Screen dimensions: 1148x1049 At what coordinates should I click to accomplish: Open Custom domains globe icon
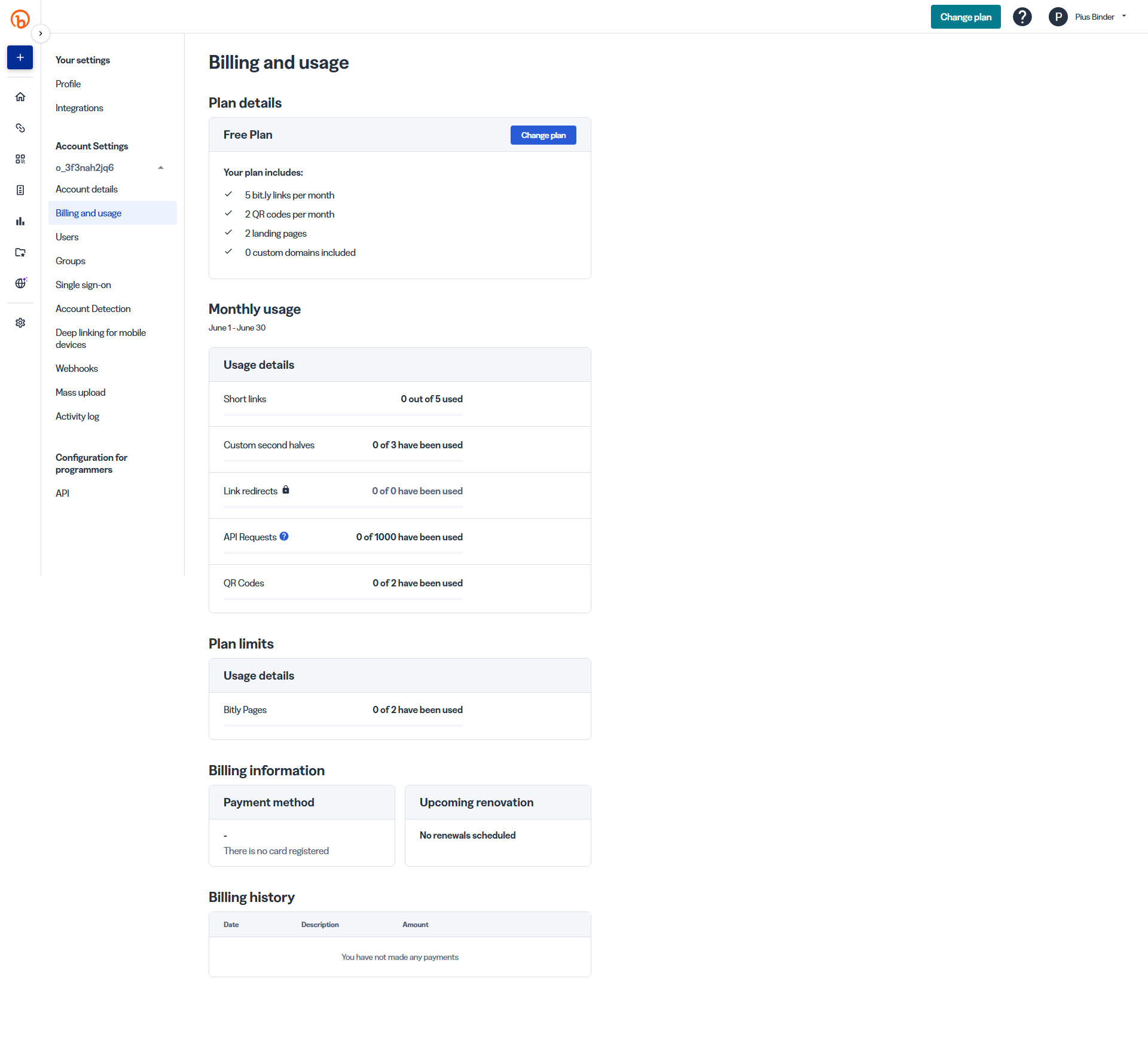[x=20, y=283]
